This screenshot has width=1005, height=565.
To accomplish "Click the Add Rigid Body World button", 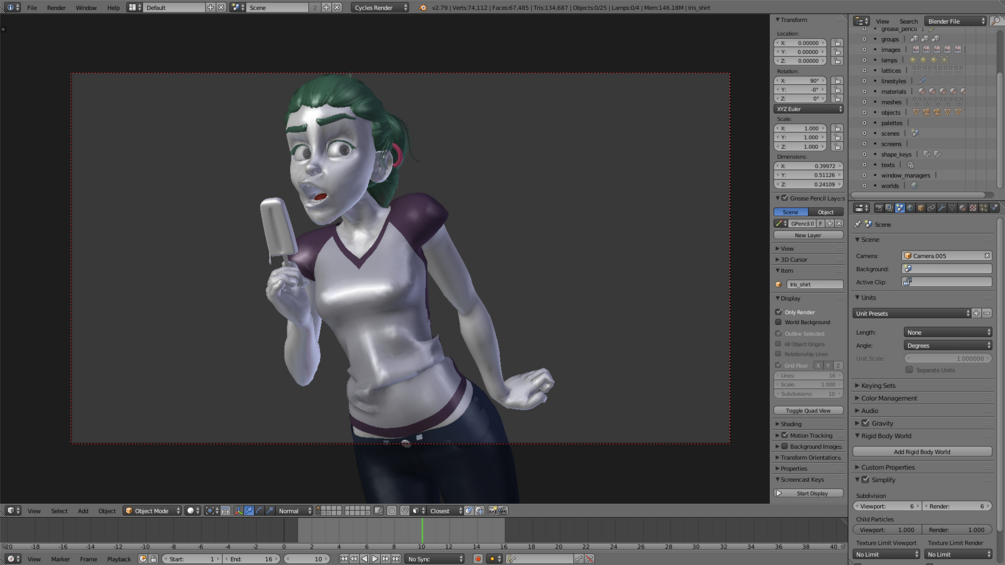I will pos(922,452).
